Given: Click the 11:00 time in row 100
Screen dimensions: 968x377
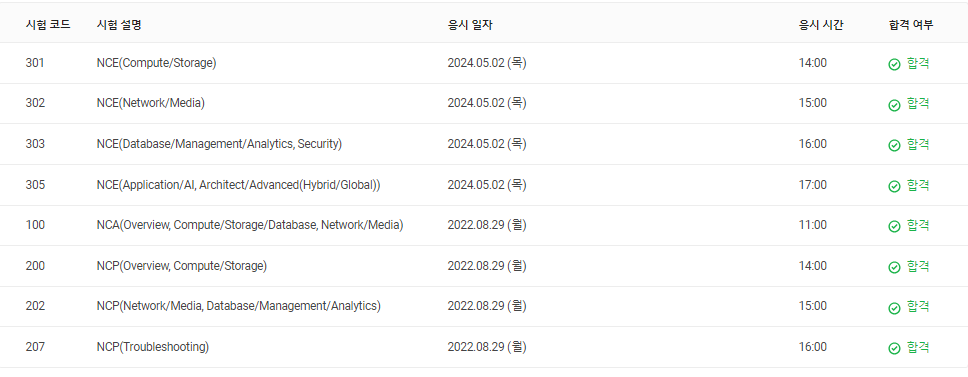Looking at the screenshot, I should pos(812,225).
